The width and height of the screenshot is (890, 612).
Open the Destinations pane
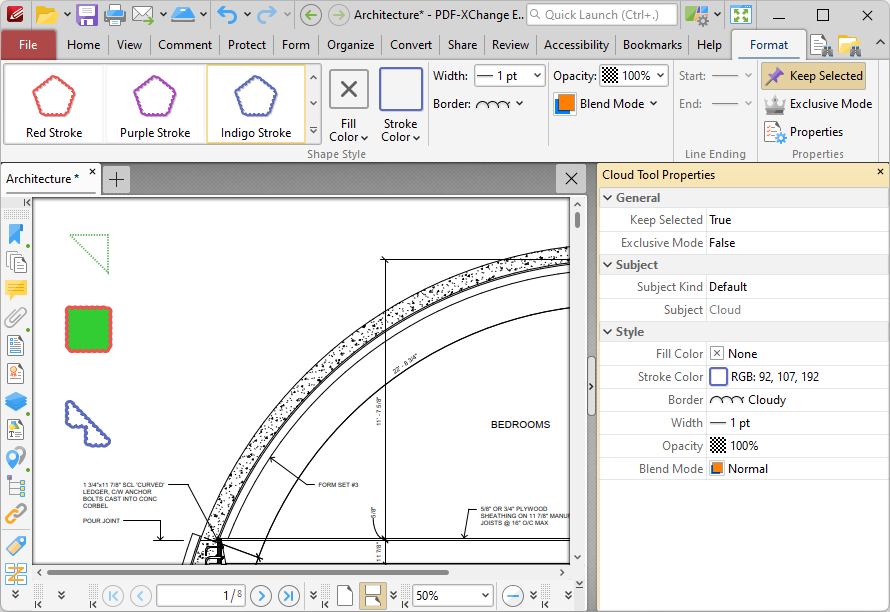point(15,457)
